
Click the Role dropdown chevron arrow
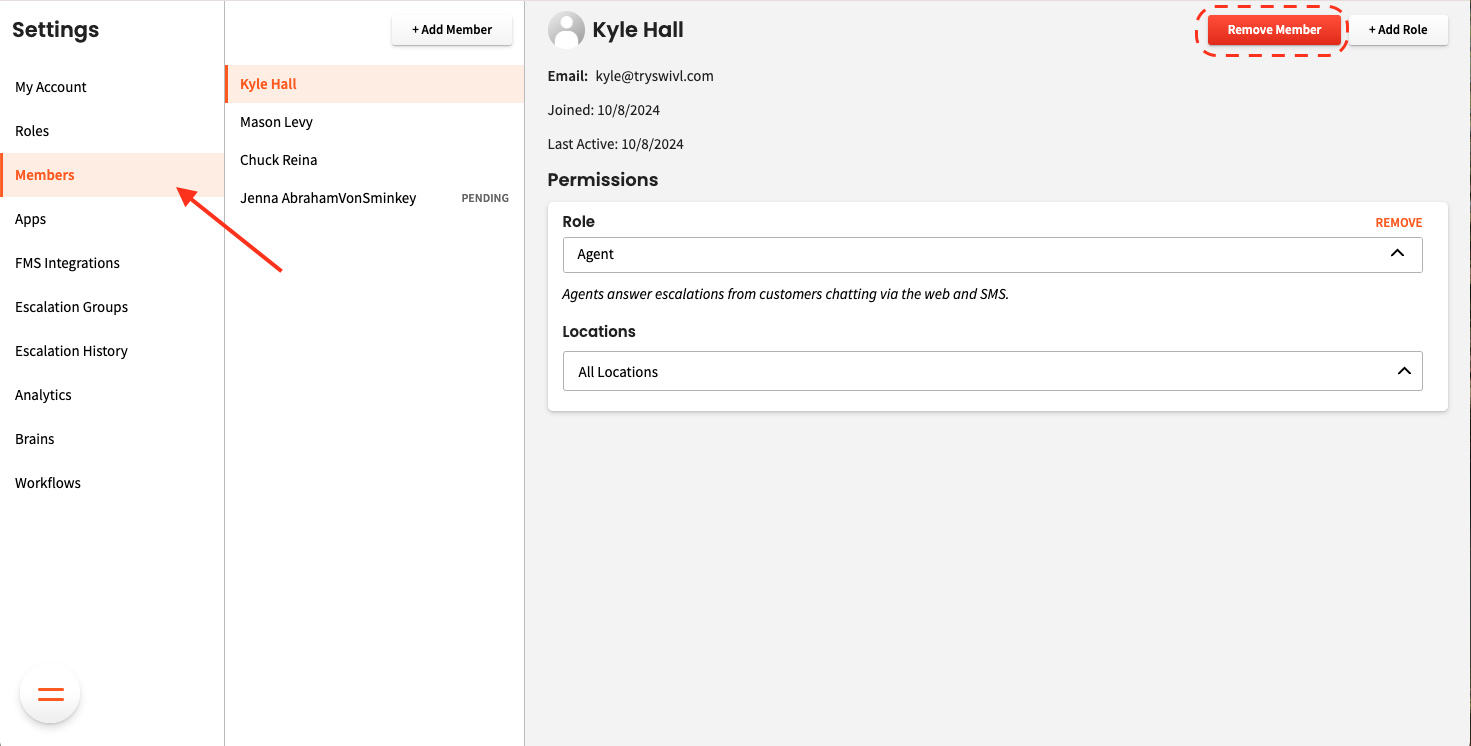tap(1397, 254)
